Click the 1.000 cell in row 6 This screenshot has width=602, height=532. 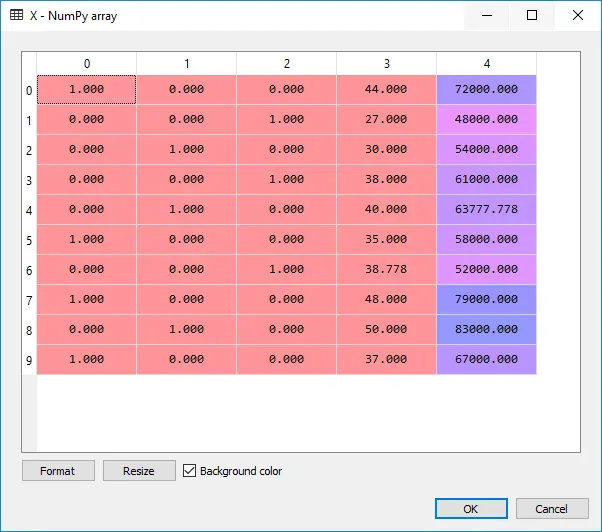(x=286, y=269)
